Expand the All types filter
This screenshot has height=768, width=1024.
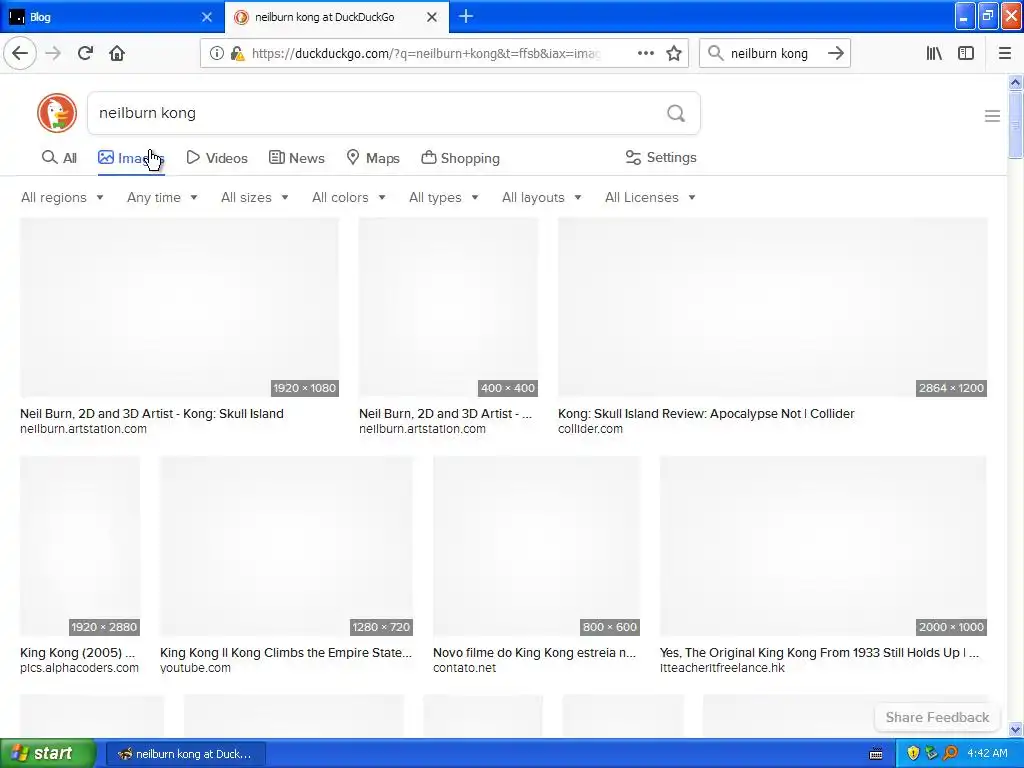[443, 197]
